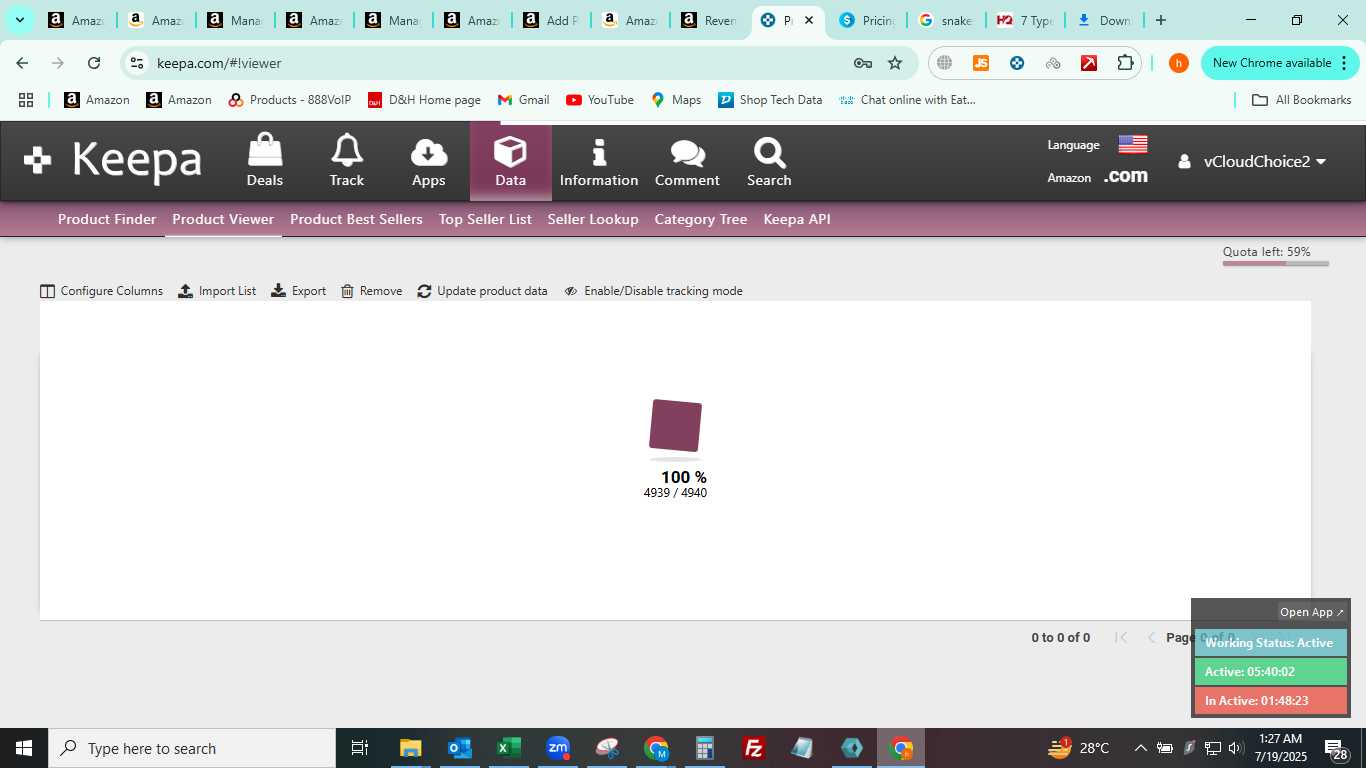
Task: Open the tab search dropdown
Action: tap(19, 20)
